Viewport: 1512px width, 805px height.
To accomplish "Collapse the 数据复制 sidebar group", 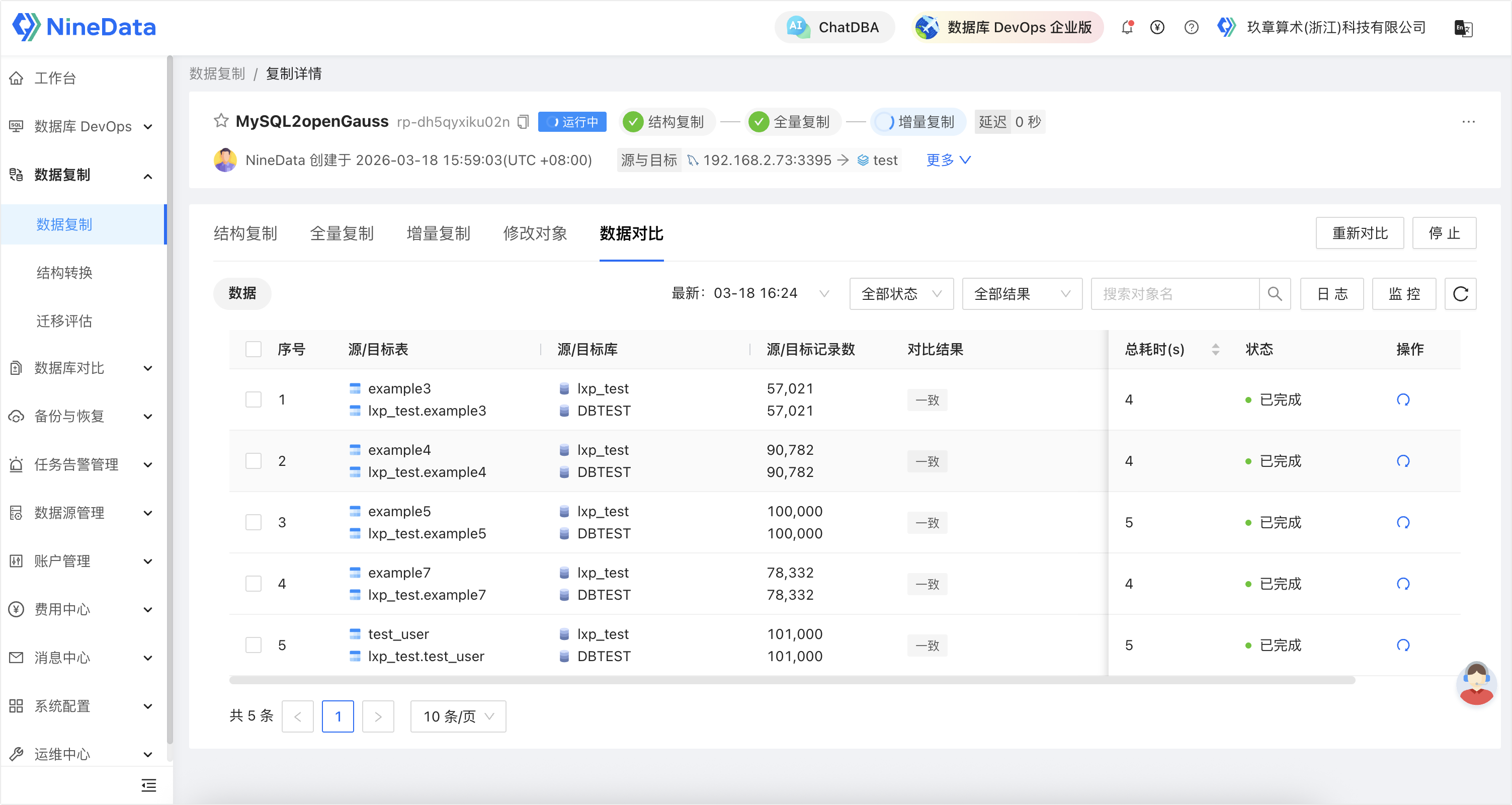I will 83,175.
